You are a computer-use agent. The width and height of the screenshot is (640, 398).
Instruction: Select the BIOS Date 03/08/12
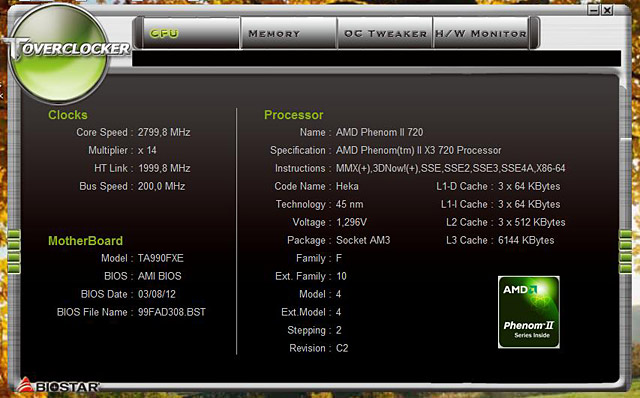157,294
